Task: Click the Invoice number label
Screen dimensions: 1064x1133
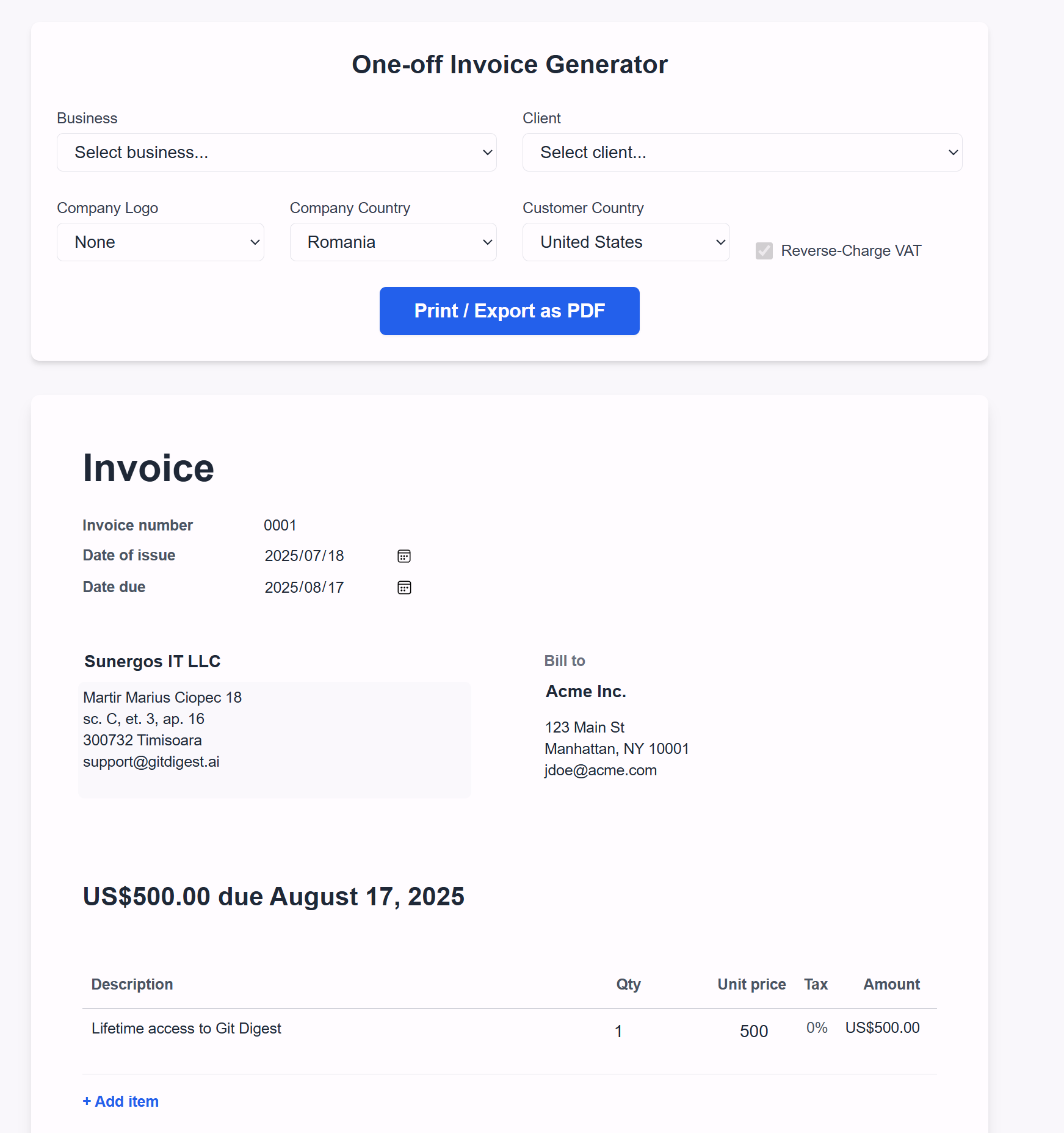Action: [138, 526]
